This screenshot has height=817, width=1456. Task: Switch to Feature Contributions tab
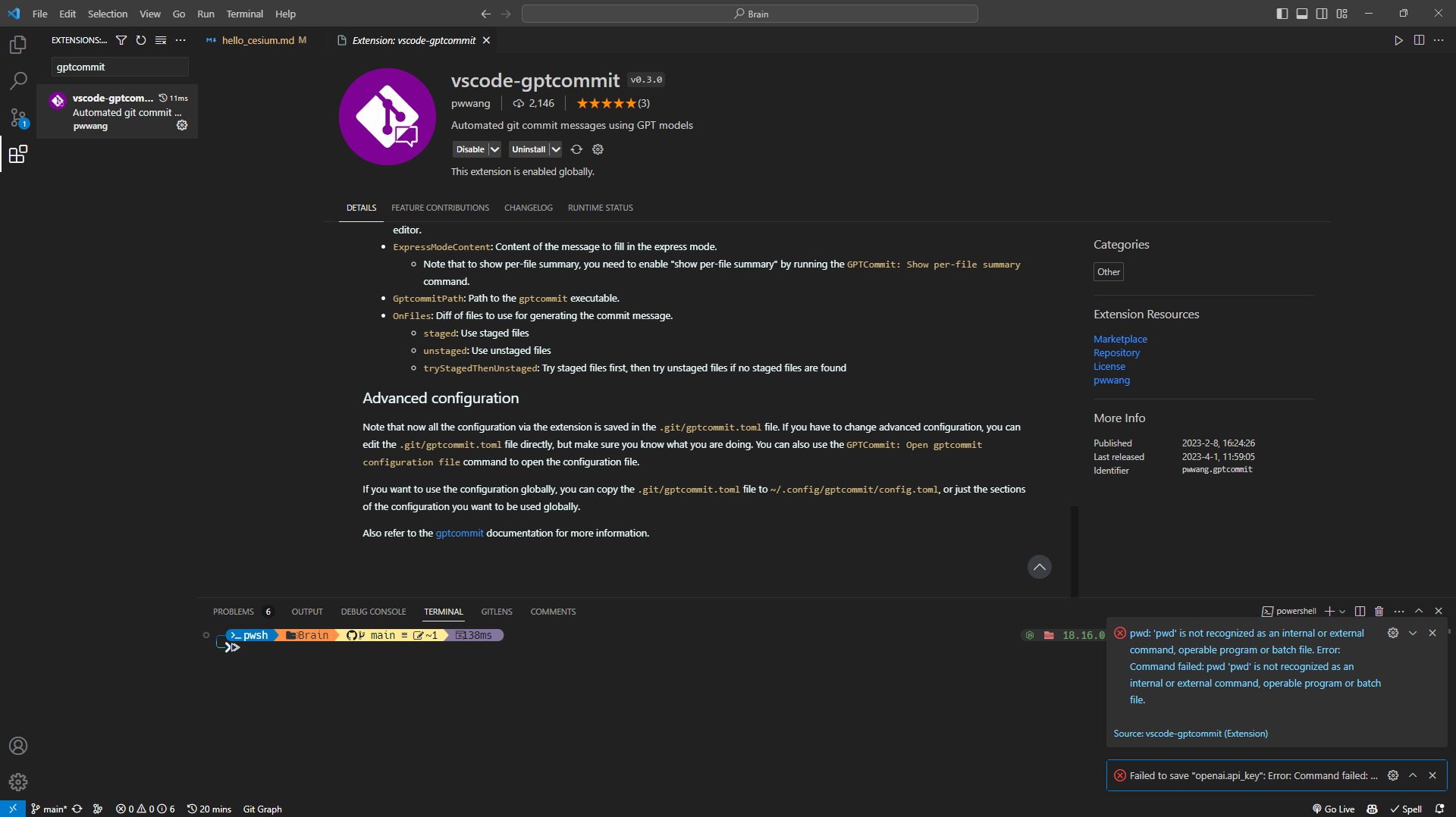[x=440, y=208]
